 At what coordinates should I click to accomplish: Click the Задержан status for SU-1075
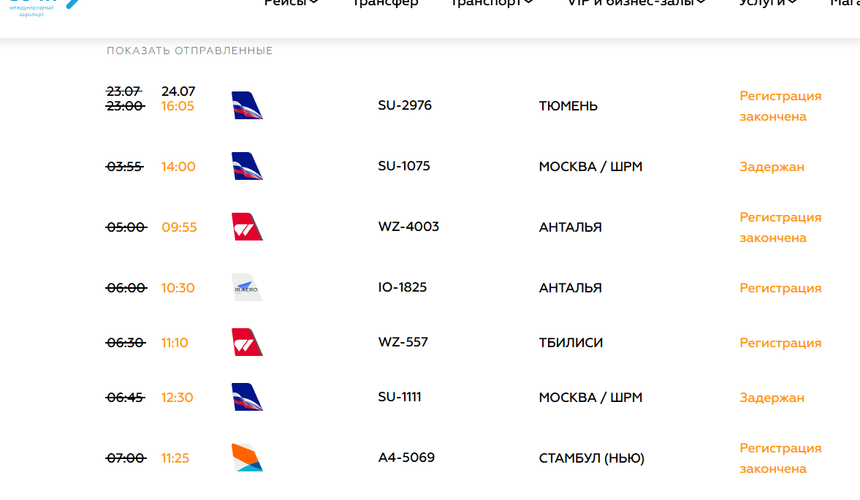(772, 167)
